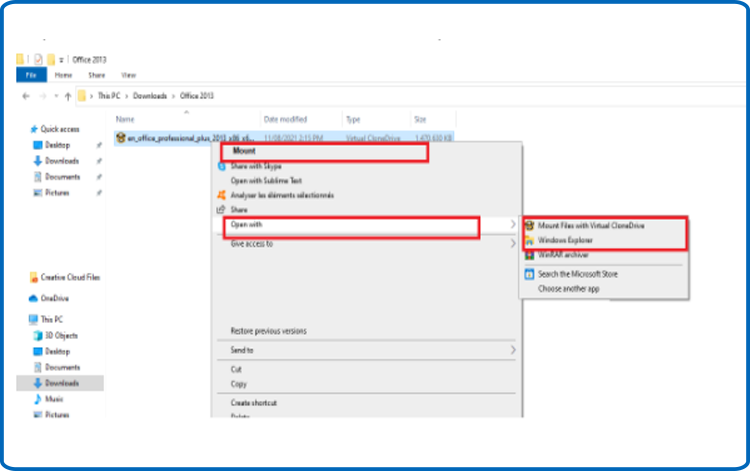750x471 pixels.
Task: Click the Microsoft Store bag icon
Action: [529, 274]
